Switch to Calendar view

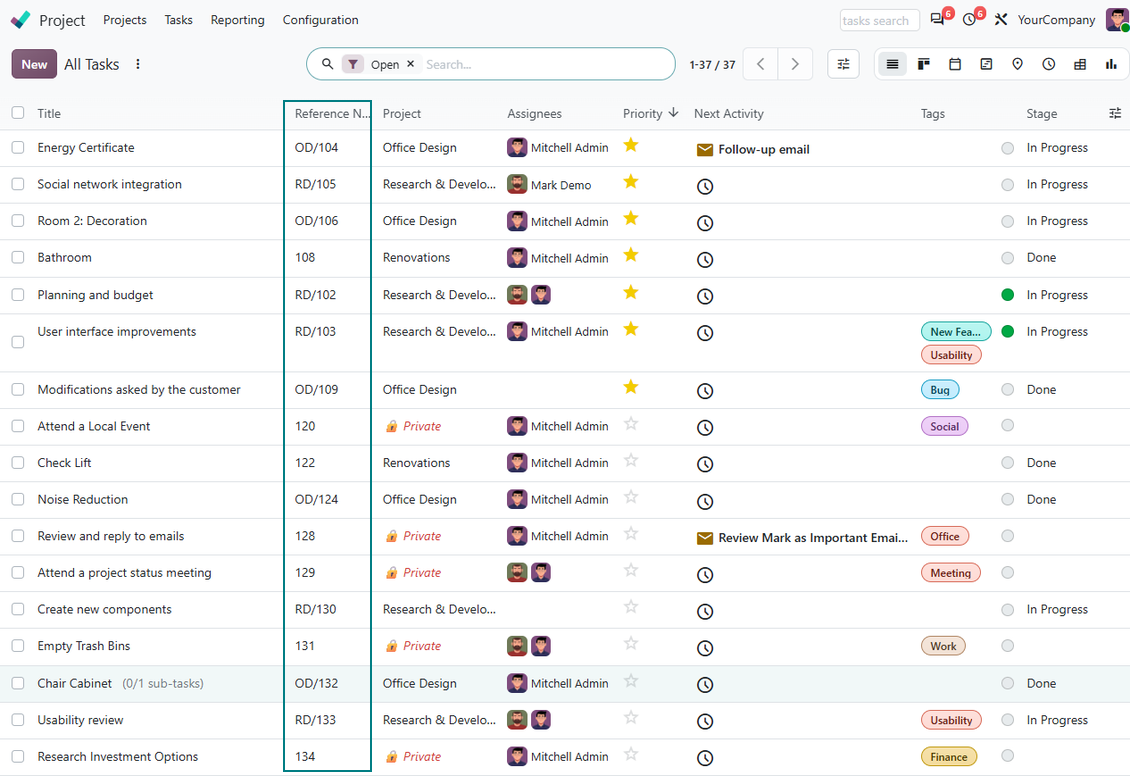pos(955,64)
